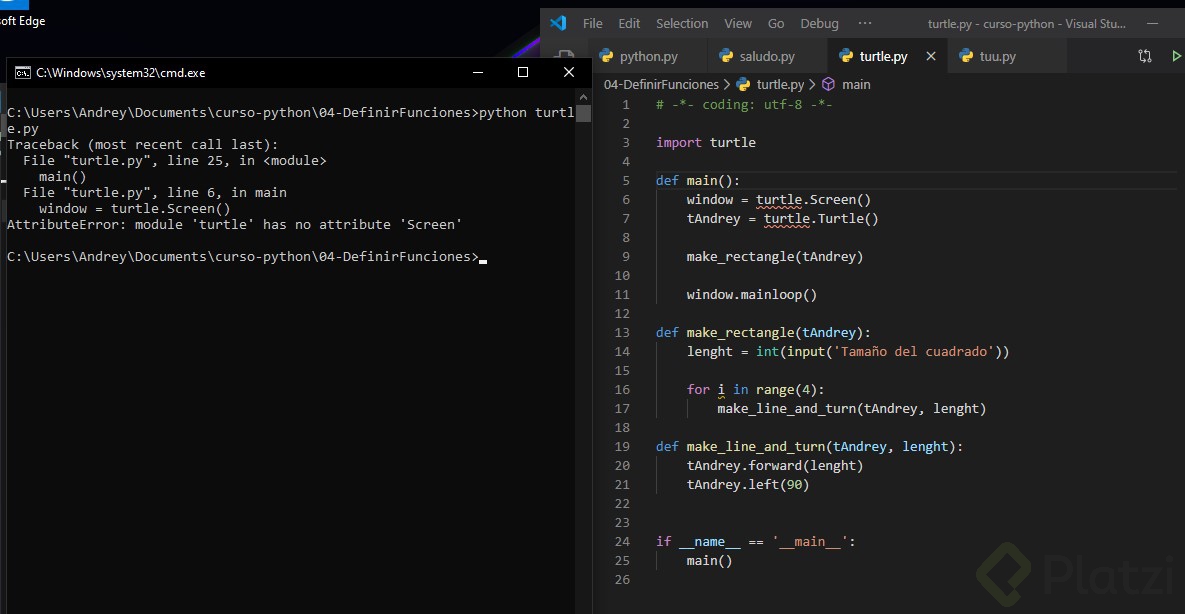Maximize the cmd.exe window
The height and width of the screenshot is (614, 1185).
click(522, 73)
